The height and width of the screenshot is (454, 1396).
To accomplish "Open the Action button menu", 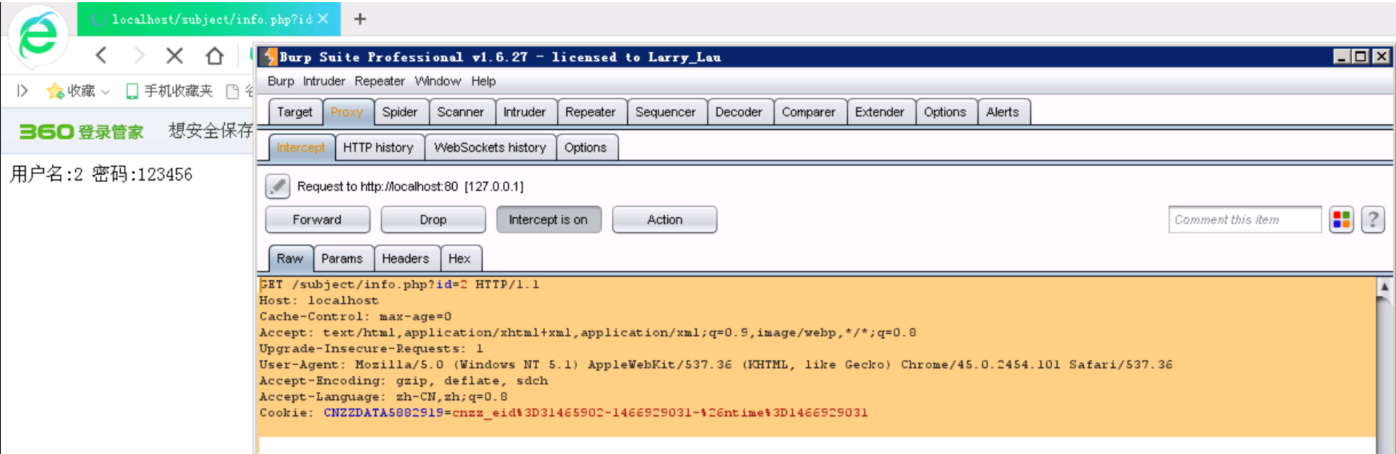I will pyautogui.click(x=665, y=220).
